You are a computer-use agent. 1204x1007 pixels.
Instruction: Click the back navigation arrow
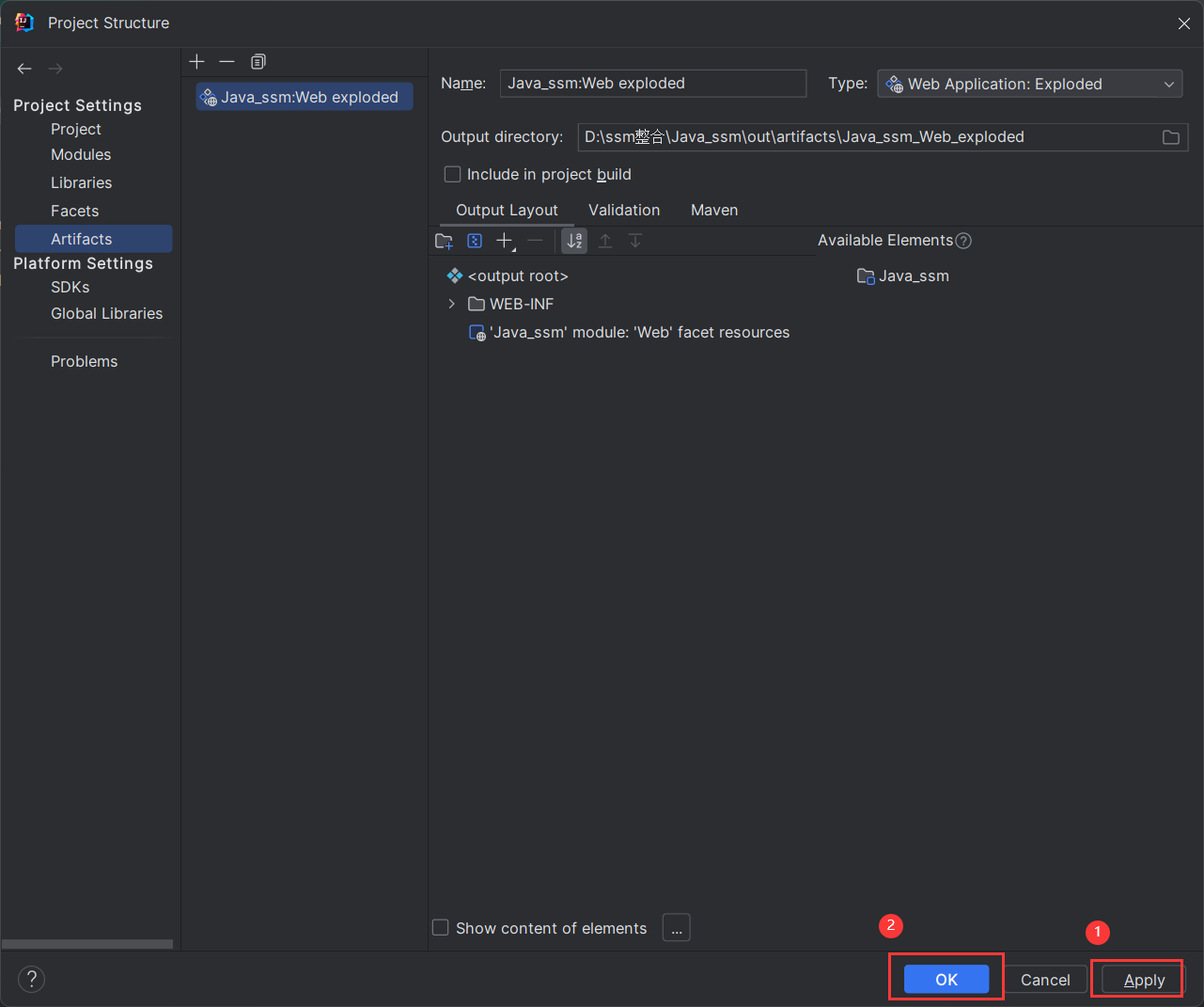click(x=24, y=69)
